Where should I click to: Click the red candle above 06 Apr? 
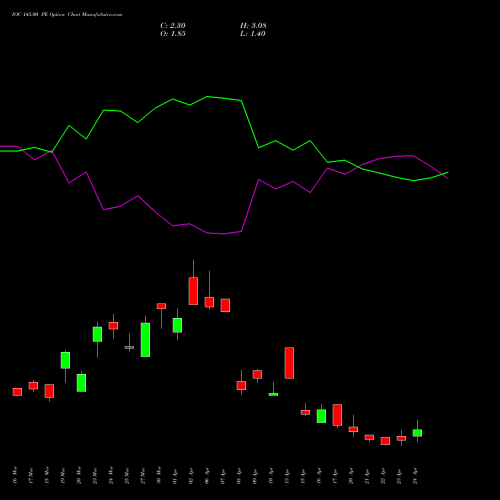click(209, 302)
